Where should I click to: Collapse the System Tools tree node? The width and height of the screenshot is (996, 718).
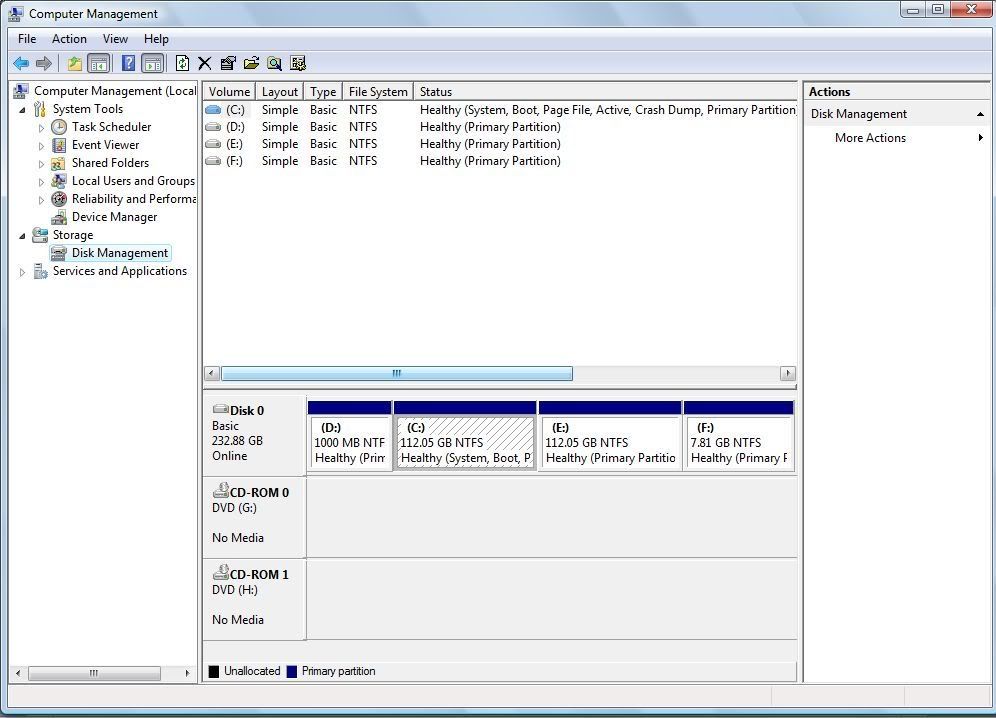tap(23, 110)
